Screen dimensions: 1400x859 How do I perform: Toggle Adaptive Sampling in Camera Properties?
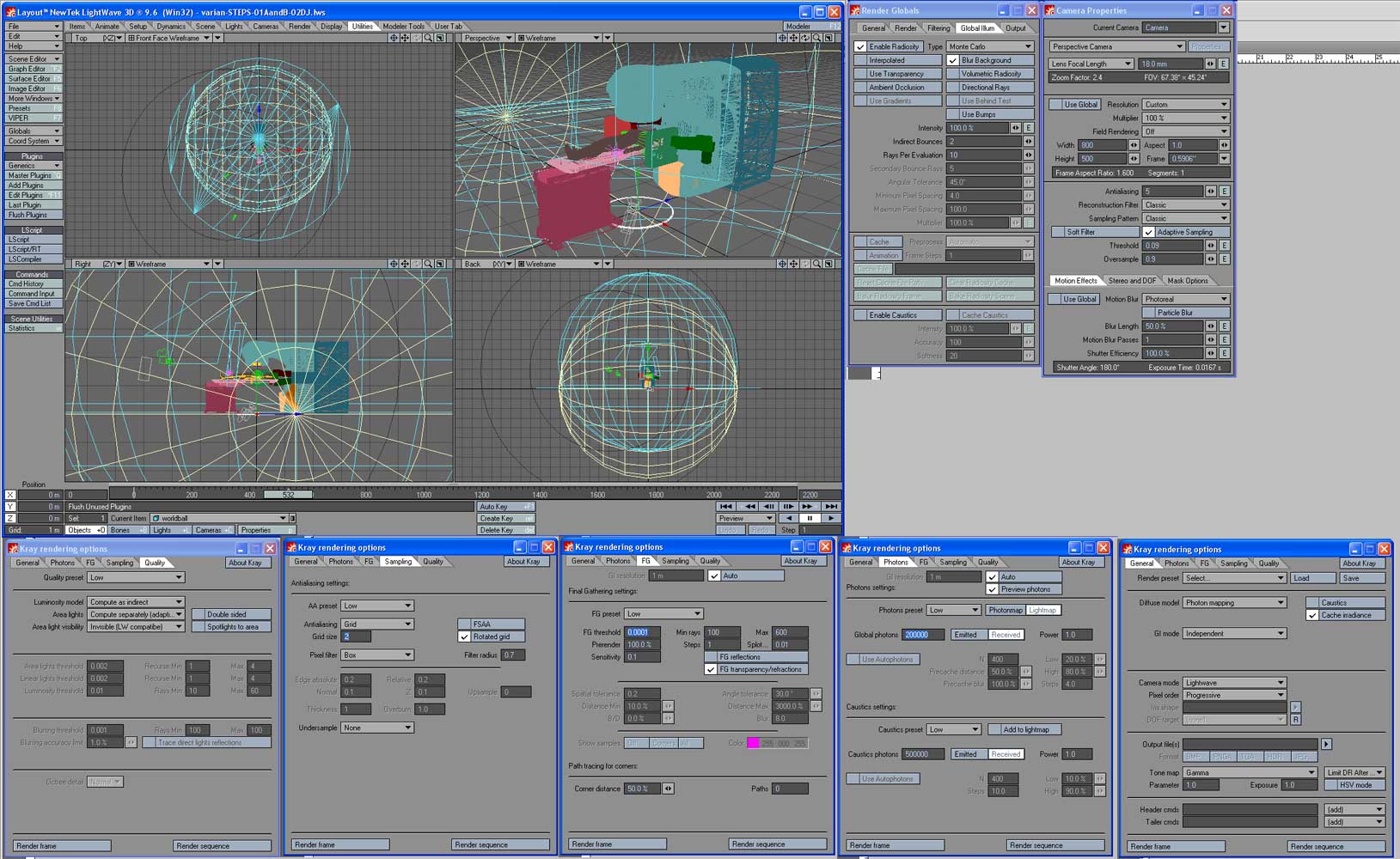[1148, 232]
